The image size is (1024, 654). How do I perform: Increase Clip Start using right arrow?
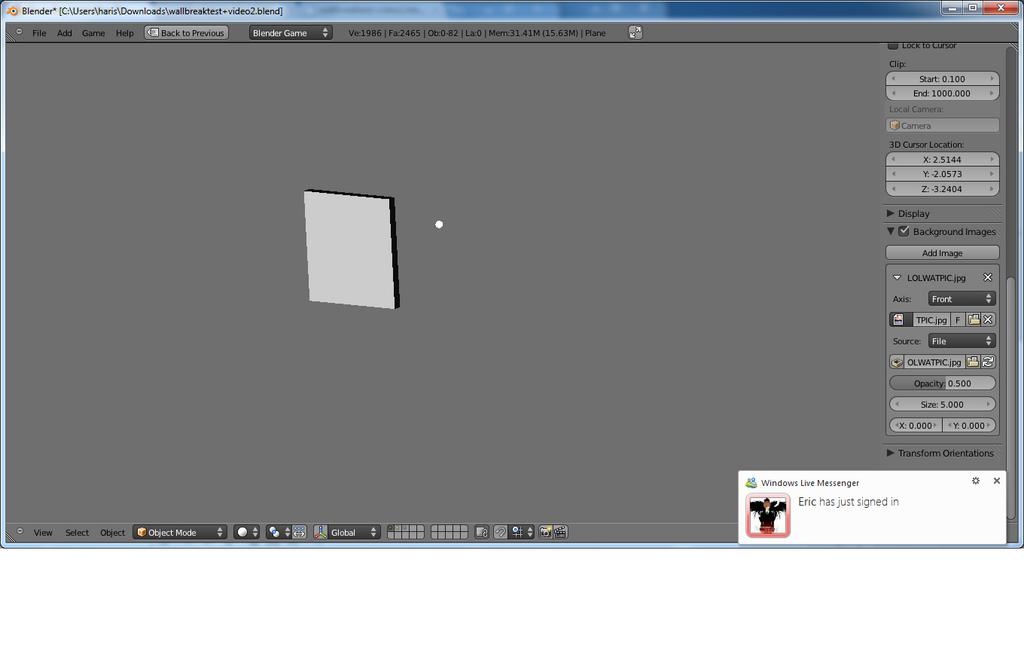click(992, 79)
